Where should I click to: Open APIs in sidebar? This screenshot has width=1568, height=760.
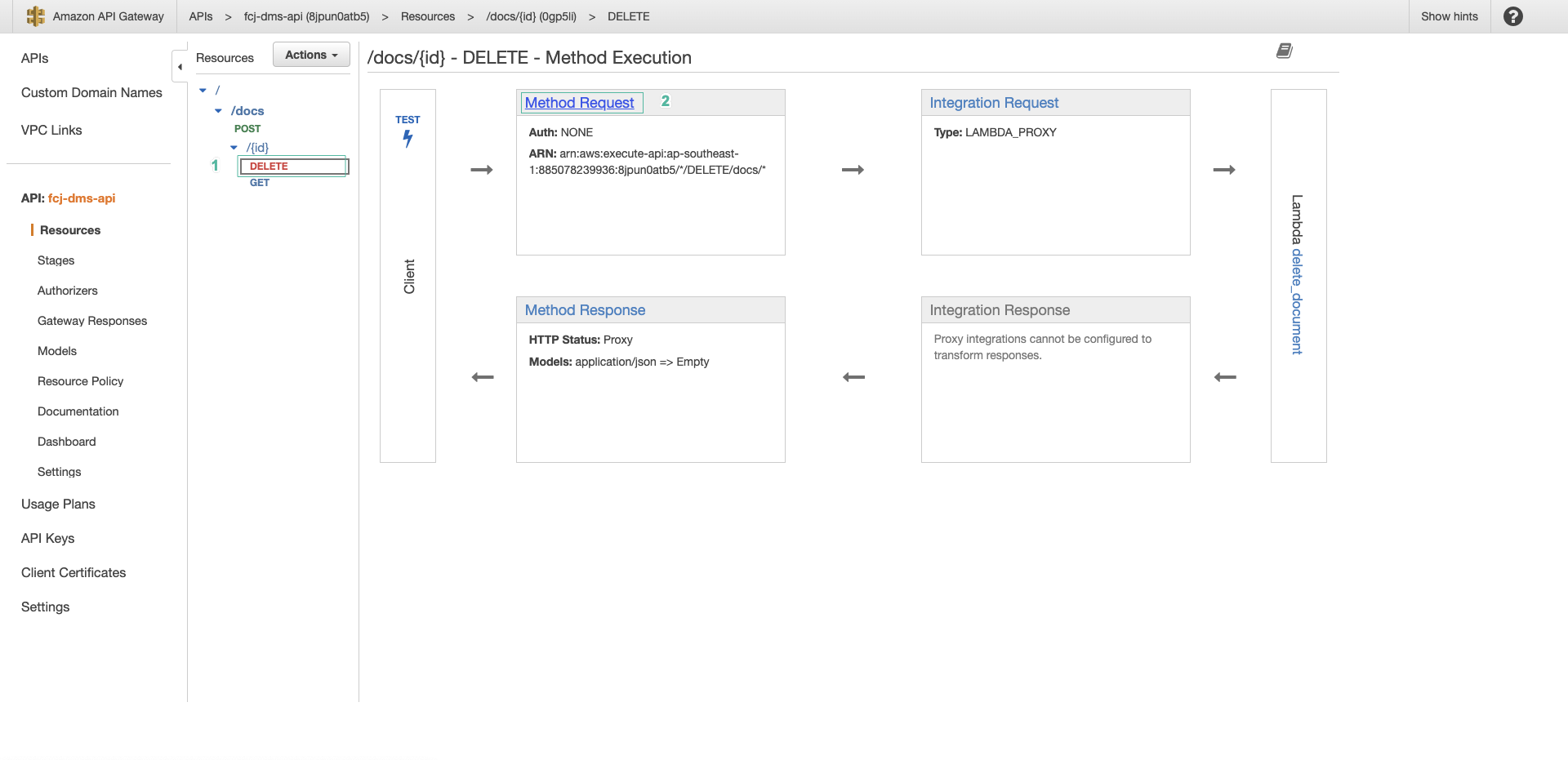pyautogui.click(x=34, y=59)
